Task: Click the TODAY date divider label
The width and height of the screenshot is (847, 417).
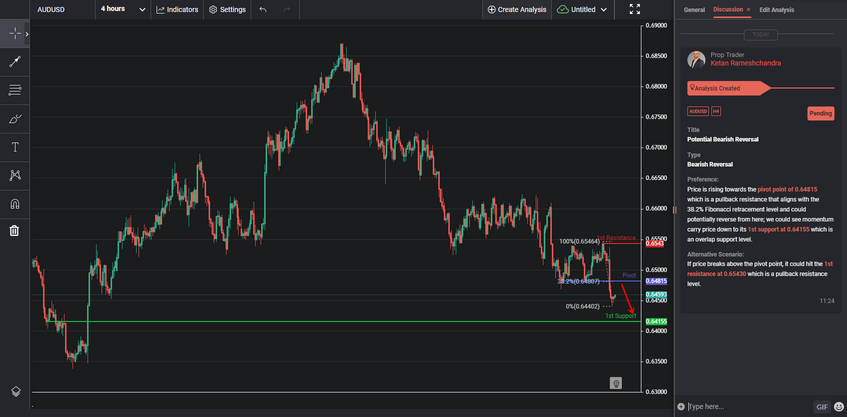Action: 761,35
